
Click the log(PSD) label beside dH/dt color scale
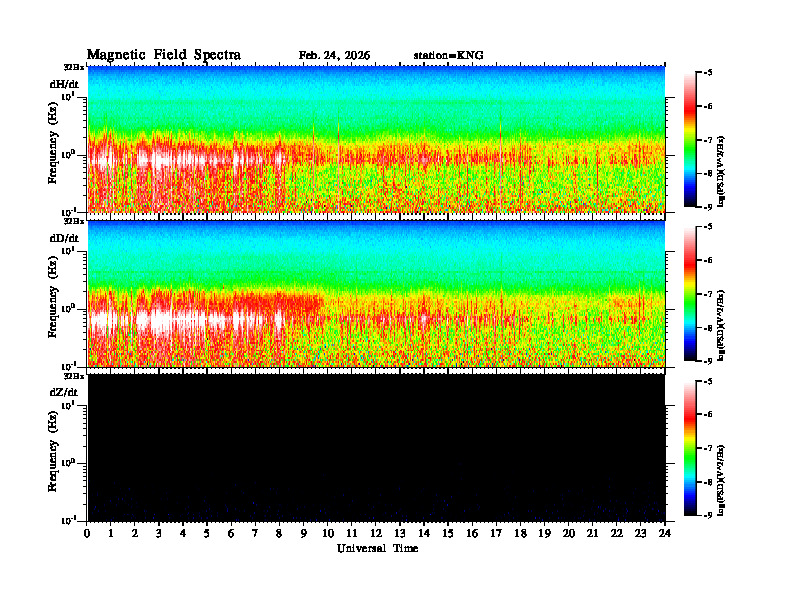click(722, 172)
